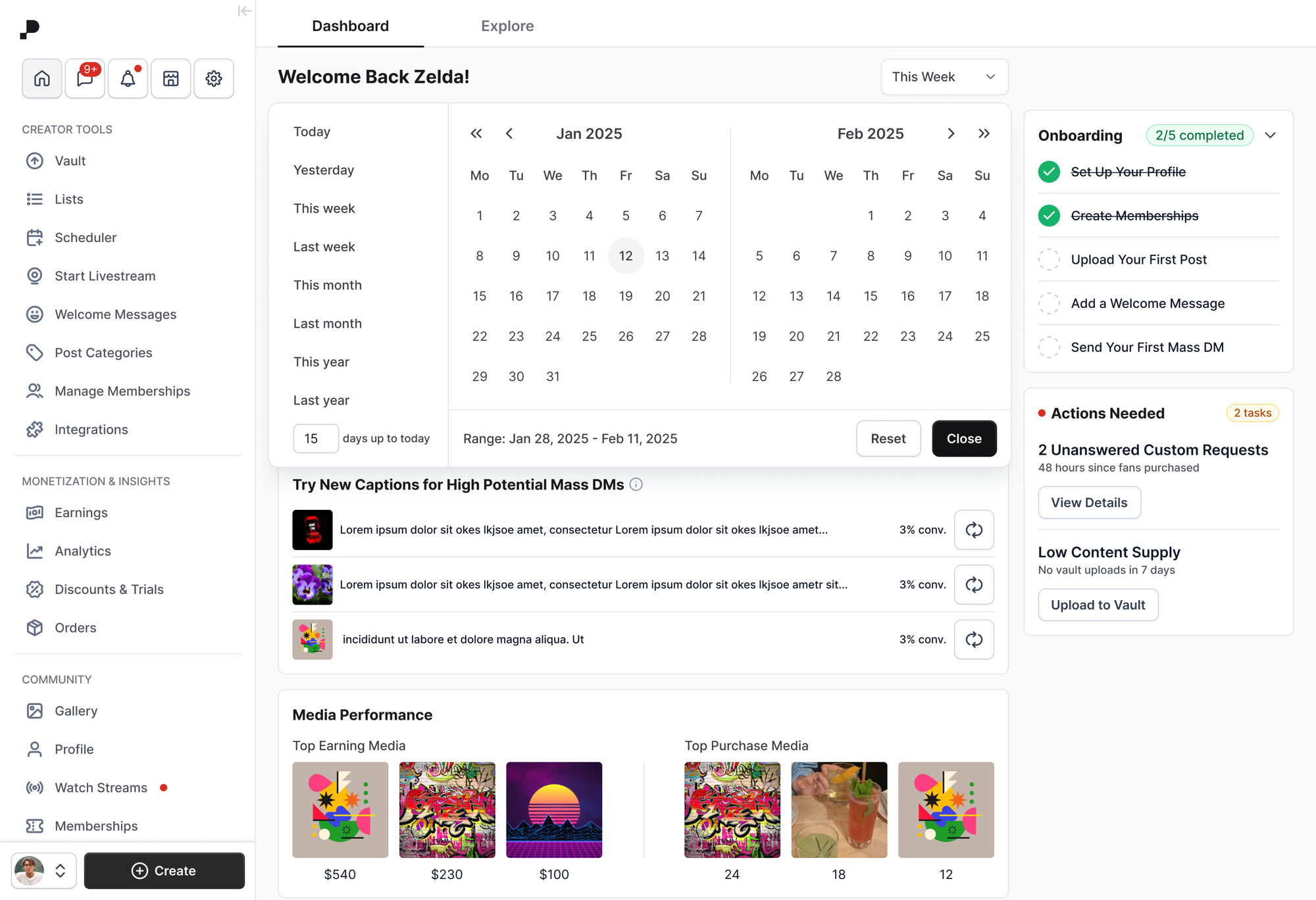Select Yesterday preset range
1316x900 pixels.
pyautogui.click(x=324, y=170)
